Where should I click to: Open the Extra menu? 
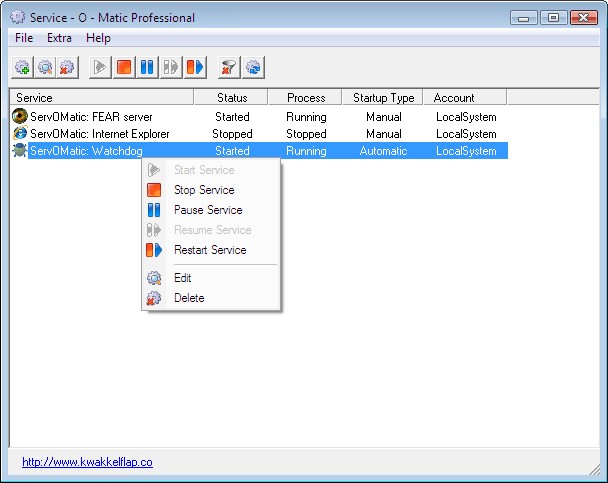(x=59, y=38)
